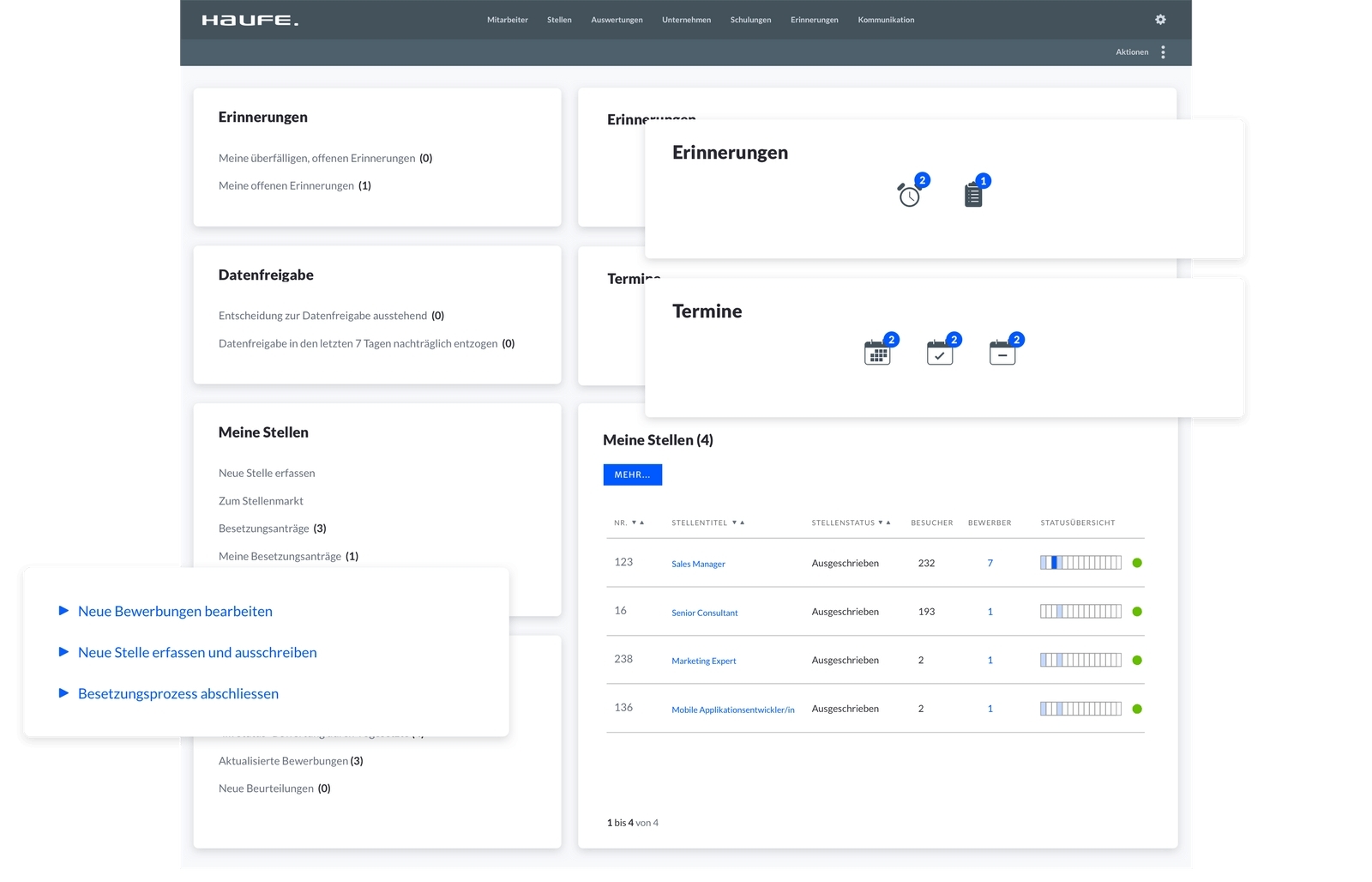The width and height of the screenshot is (1372, 882).
Task: Click the green status dot for Mobile Applikationsentwickler/in
Action: click(1137, 709)
